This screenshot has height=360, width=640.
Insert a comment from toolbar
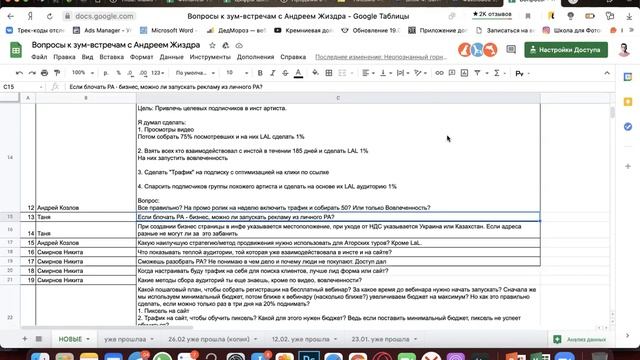pos(452,73)
